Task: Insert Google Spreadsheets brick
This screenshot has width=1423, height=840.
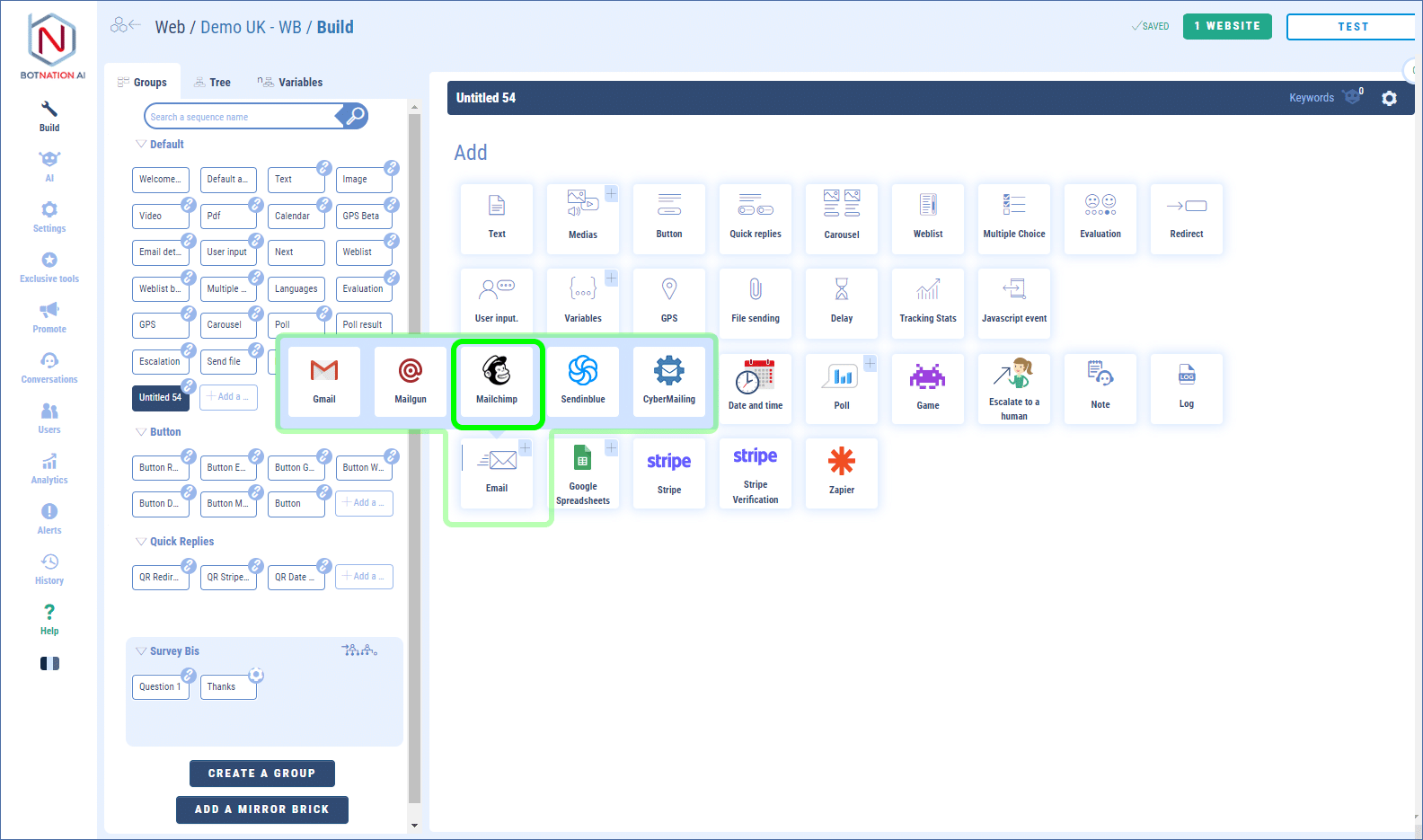Action: click(x=583, y=473)
